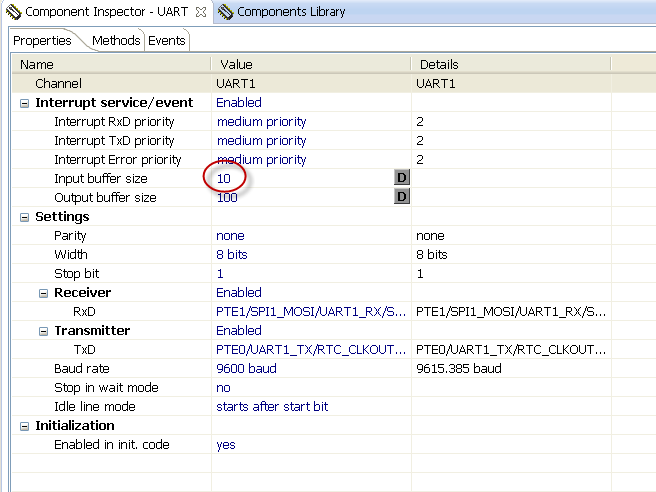The height and width of the screenshot is (492, 656).
Task: Collapse the Transmitter subgroup
Action: pos(43,331)
